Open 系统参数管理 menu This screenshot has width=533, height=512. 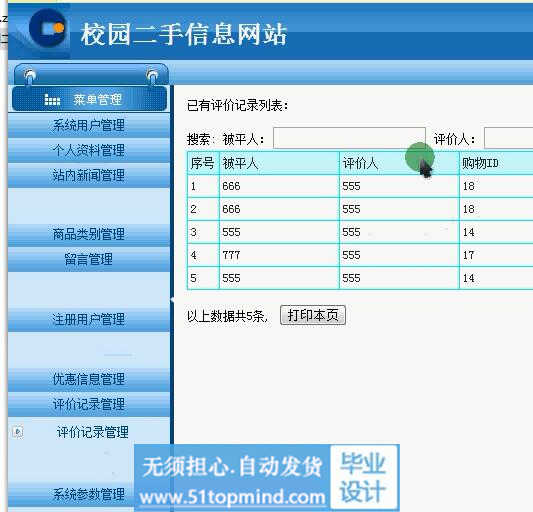point(89,494)
